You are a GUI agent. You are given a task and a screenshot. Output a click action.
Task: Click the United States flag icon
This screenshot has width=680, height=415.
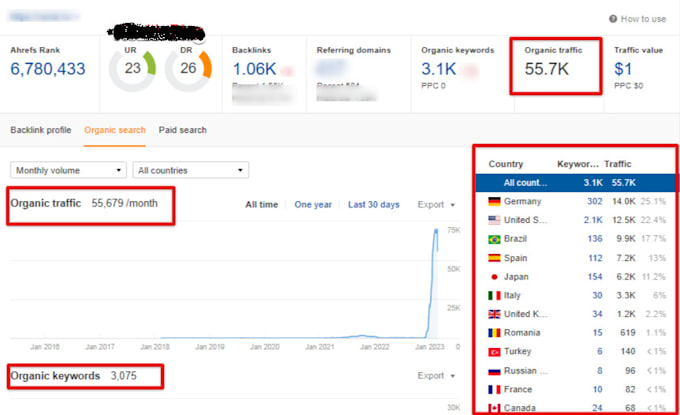(494, 220)
